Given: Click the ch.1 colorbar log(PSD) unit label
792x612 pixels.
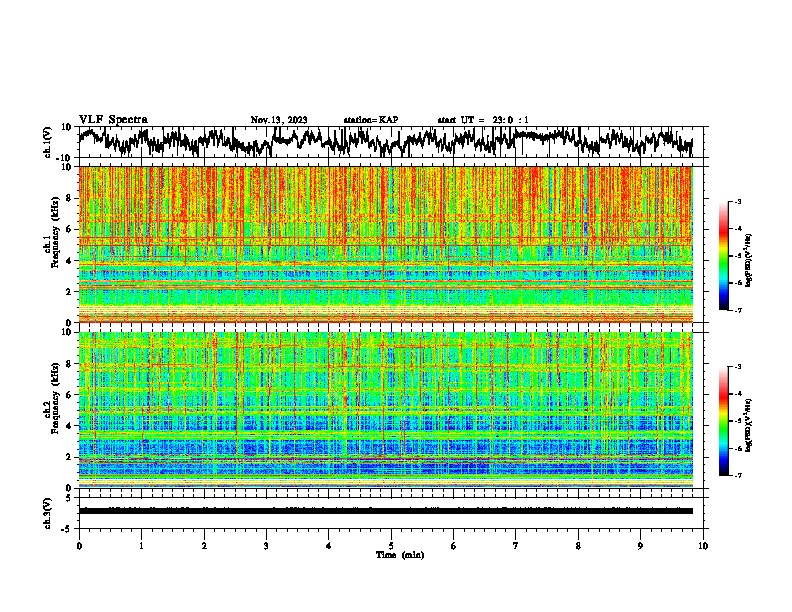Looking at the screenshot, I should pyautogui.click(x=749, y=261).
